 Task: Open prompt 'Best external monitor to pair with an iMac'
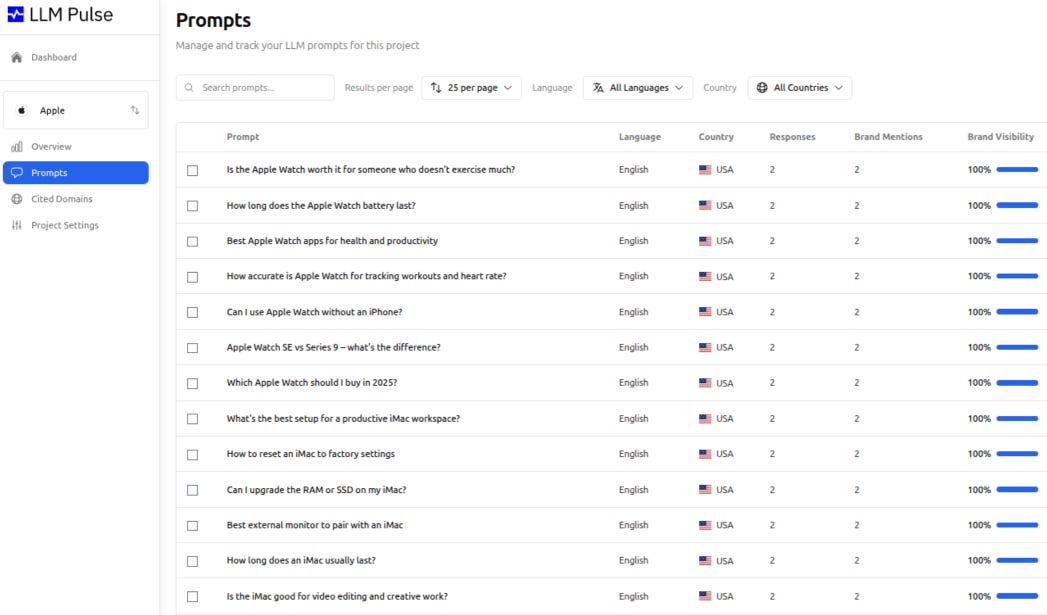click(x=315, y=526)
